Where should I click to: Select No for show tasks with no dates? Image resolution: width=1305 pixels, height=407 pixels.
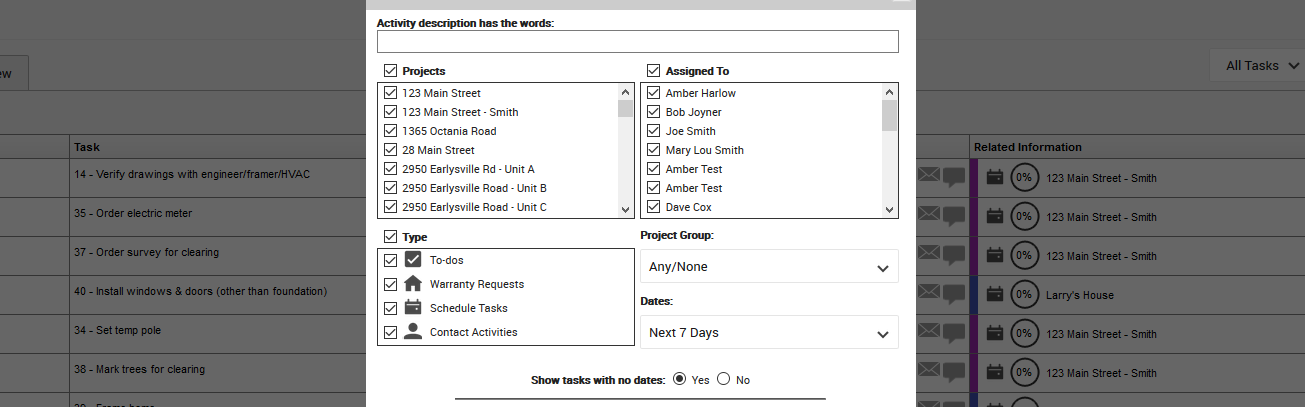click(x=724, y=380)
